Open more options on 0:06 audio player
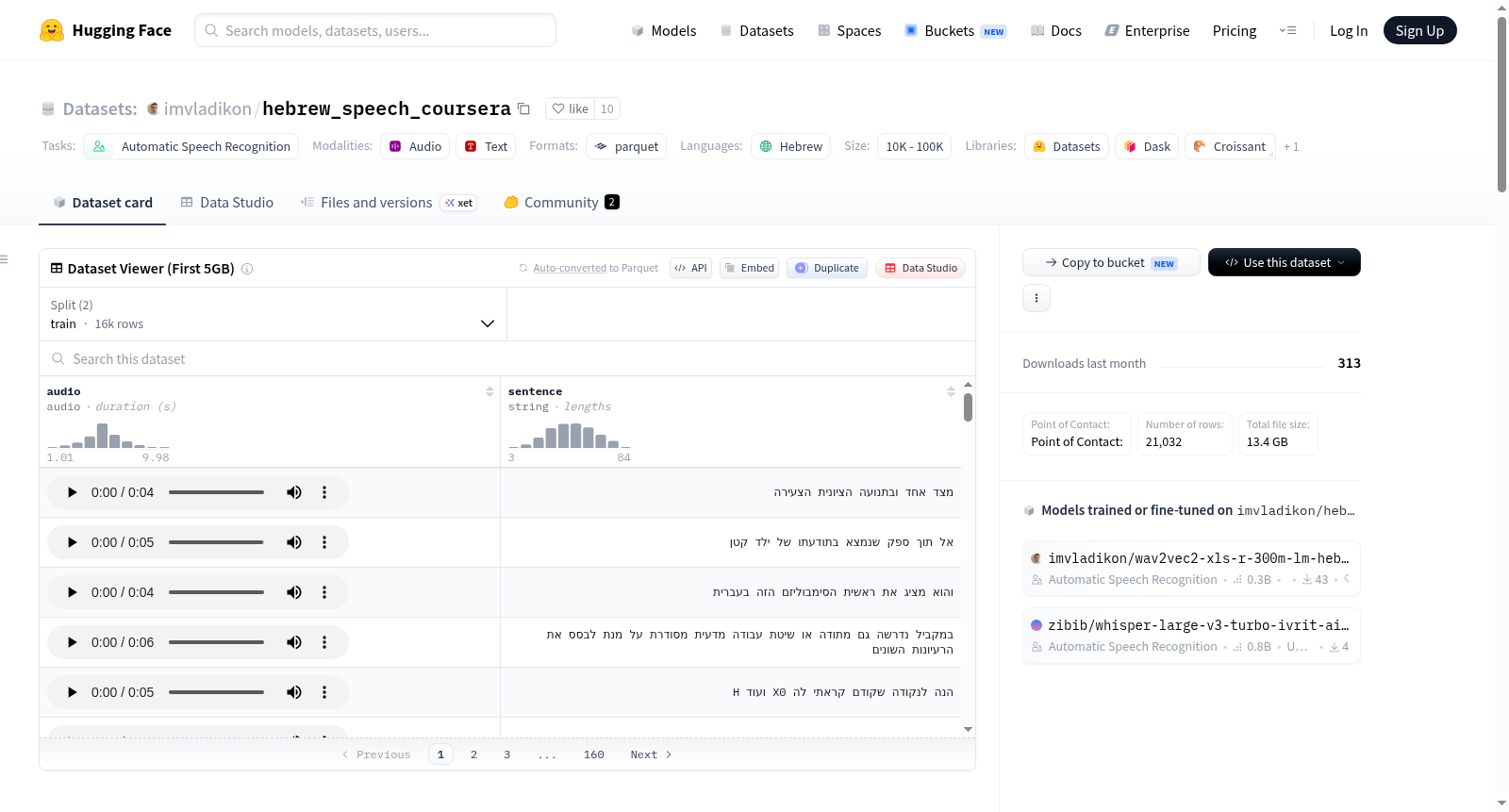The width and height of the screenshot is (1509, 812). [324, 642]
